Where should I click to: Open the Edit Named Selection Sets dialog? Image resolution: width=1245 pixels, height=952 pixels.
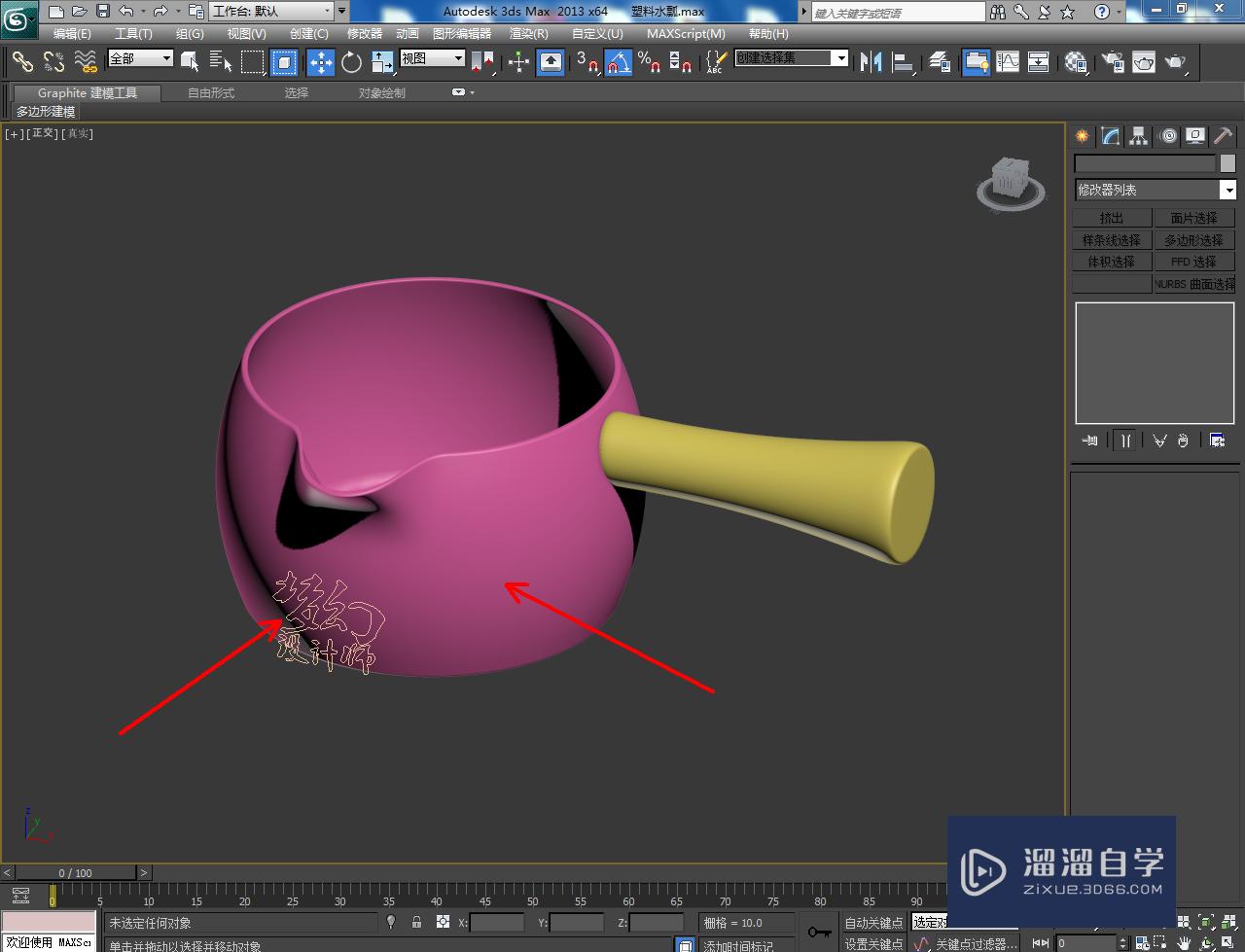[x=715, y=62]
